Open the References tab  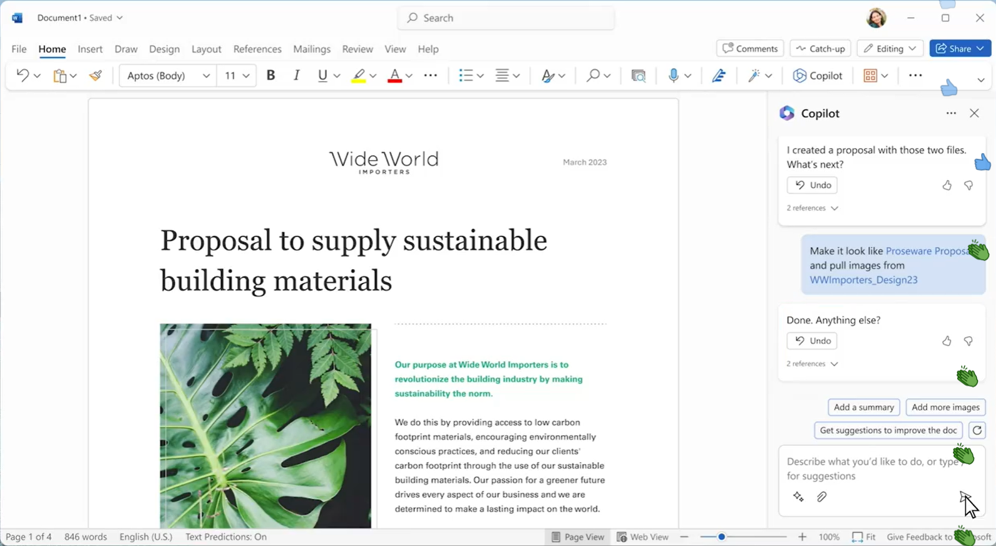257,49
